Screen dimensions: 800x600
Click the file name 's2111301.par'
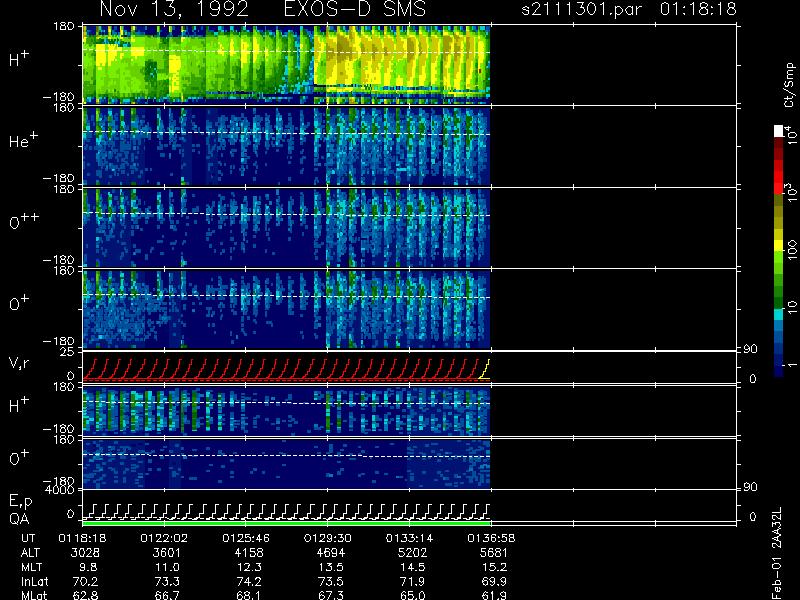(582, 9)
